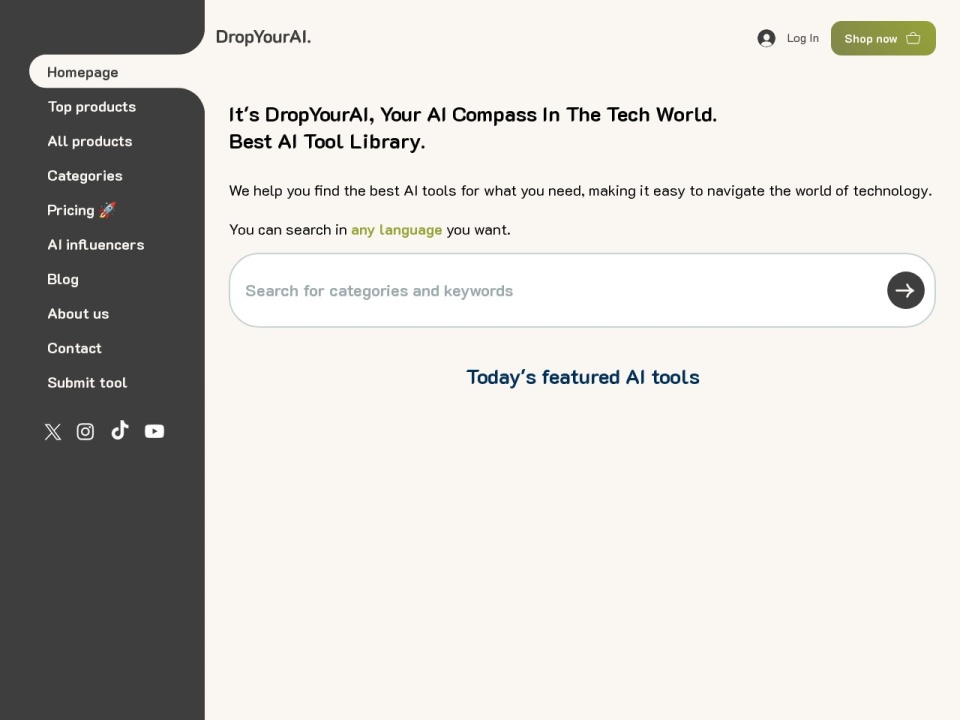The image size is (960, 720).
Task: Click the Log In link
Action: (803, 39)
